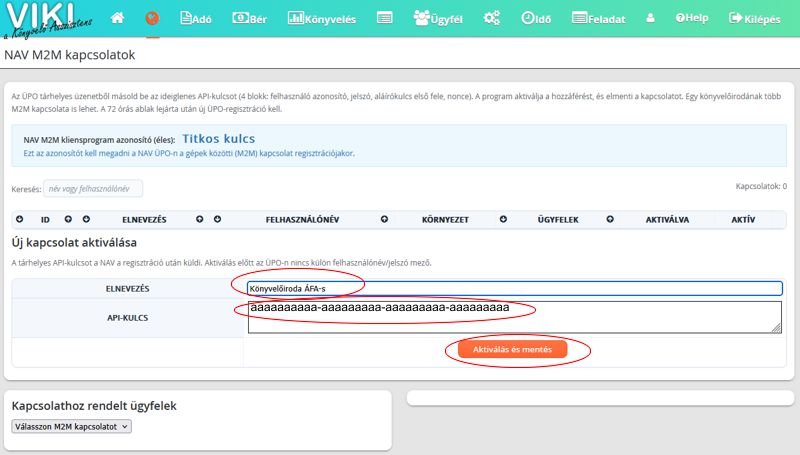Click the FELHASZNÁLÓNÉV column header text
The image size is (800, 455).
pos(302,220)
